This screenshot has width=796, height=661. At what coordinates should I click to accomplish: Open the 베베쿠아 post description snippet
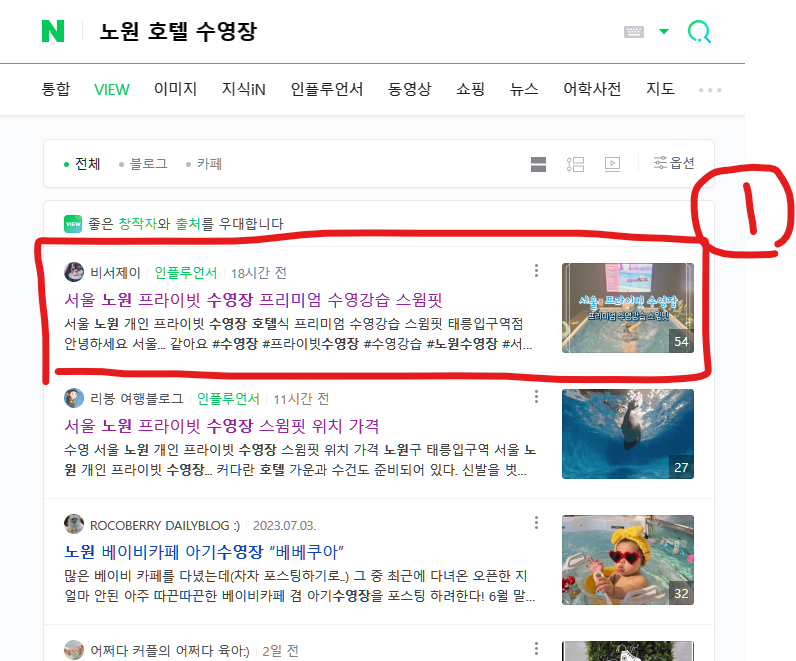point(300,585)
